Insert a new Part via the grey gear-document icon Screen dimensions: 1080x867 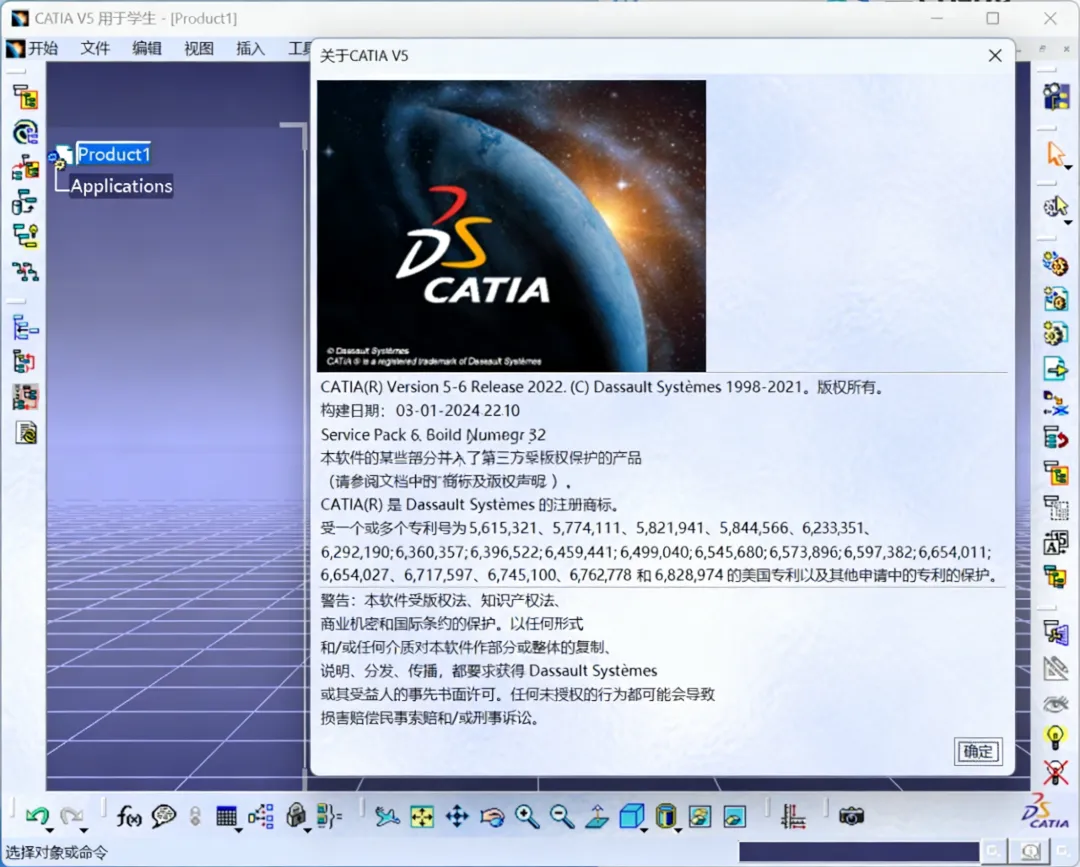pos(1055,333)
